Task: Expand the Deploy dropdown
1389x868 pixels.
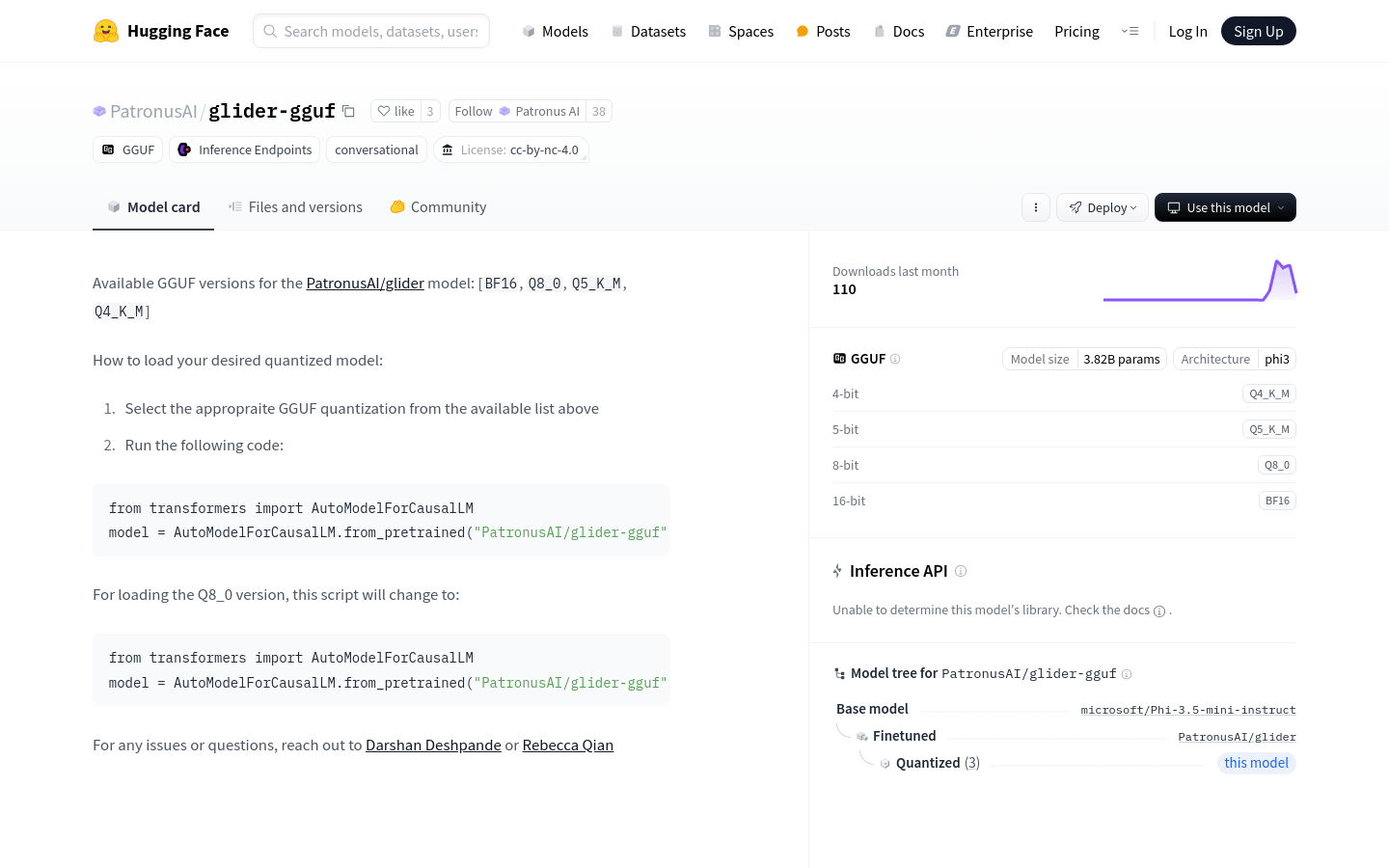Action: coord(1103,207)
